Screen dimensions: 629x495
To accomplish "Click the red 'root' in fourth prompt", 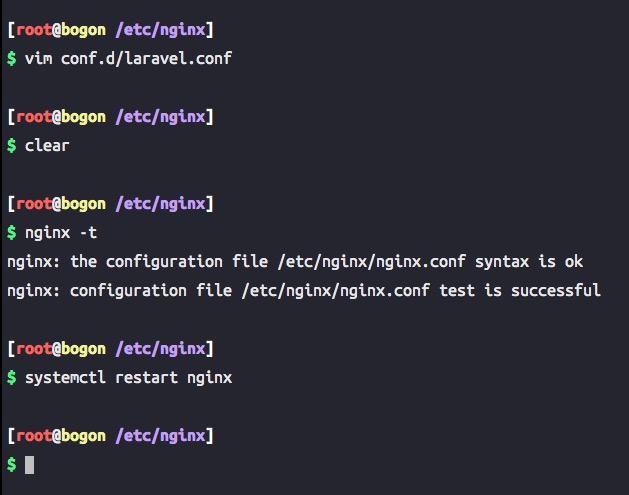I will (34, 349).
